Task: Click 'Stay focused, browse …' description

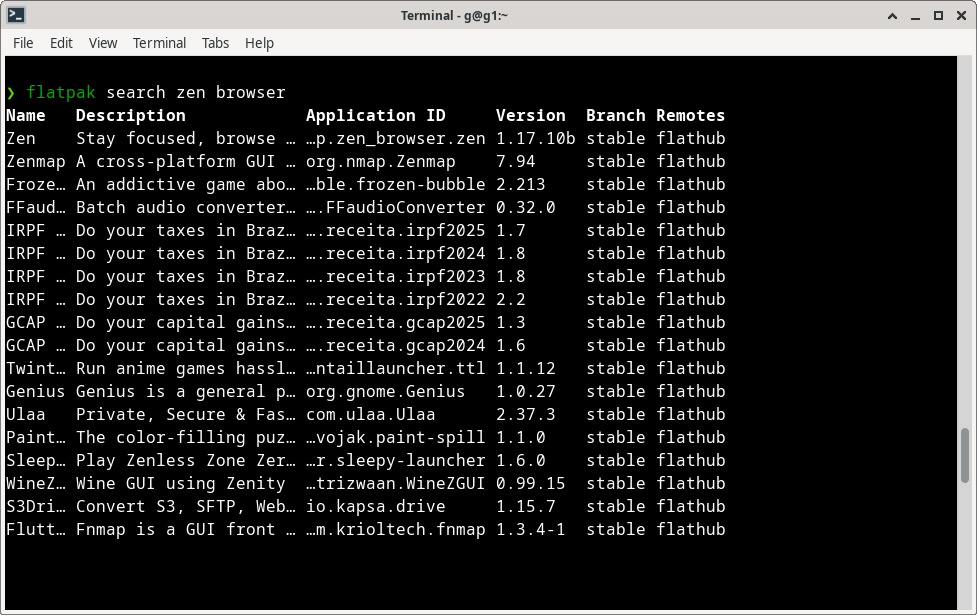Action: coord(186,138)
